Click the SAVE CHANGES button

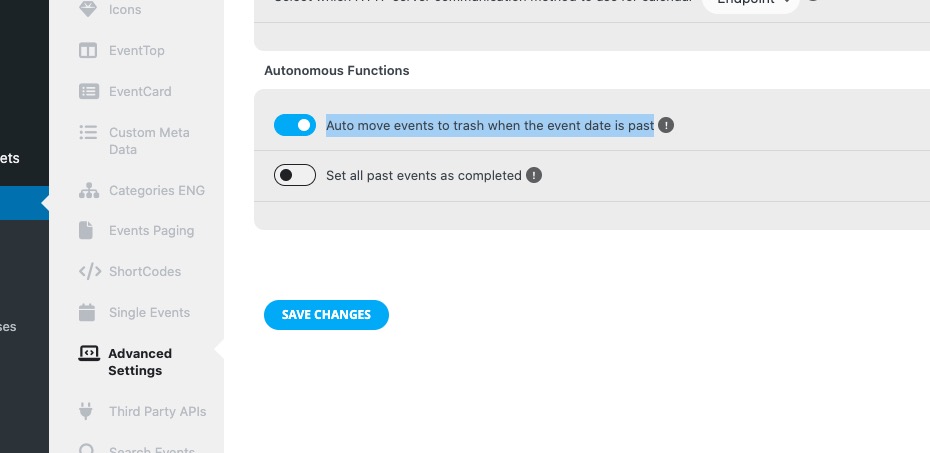pos(326,315)
